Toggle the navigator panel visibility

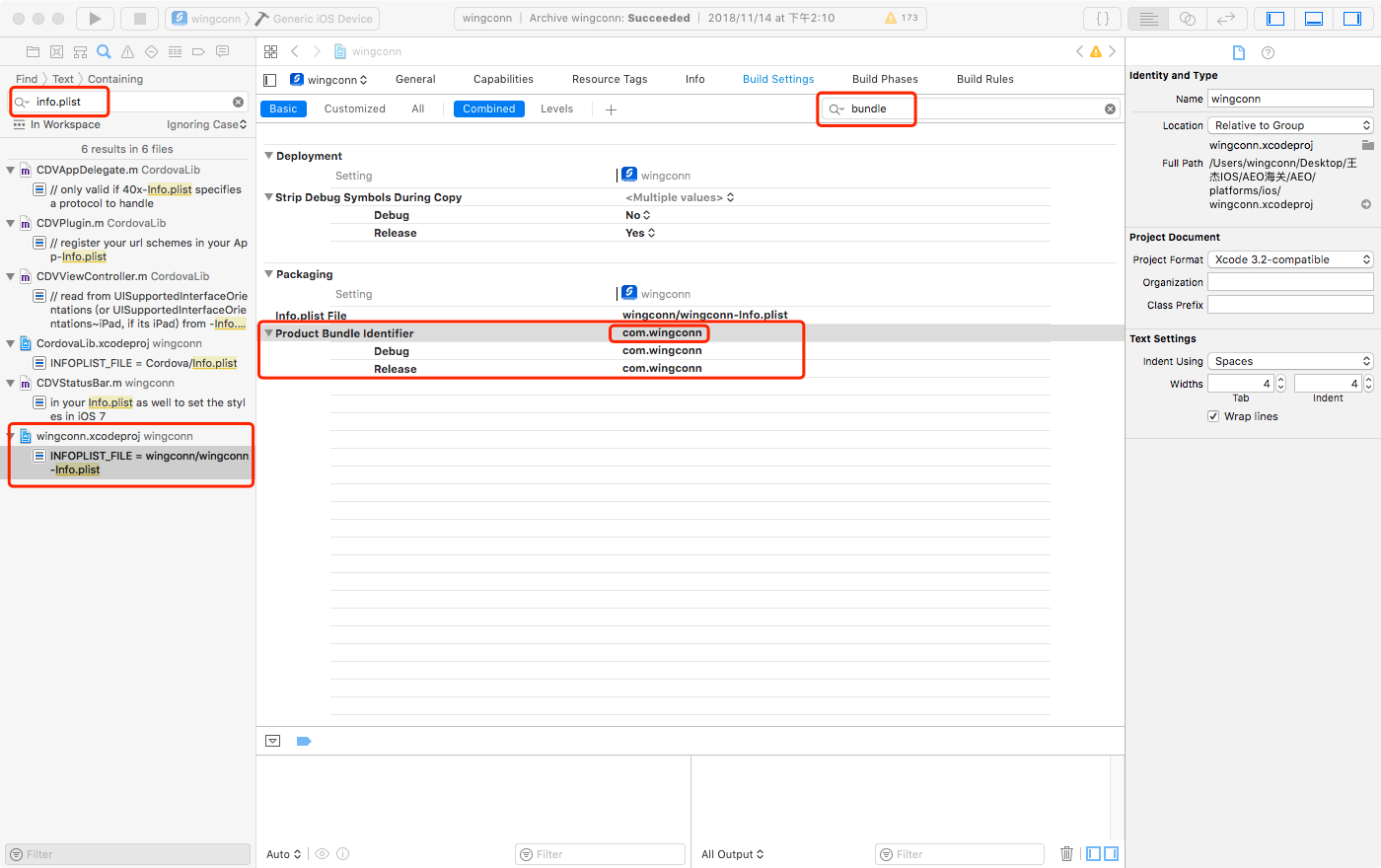tap(1275, 18)
